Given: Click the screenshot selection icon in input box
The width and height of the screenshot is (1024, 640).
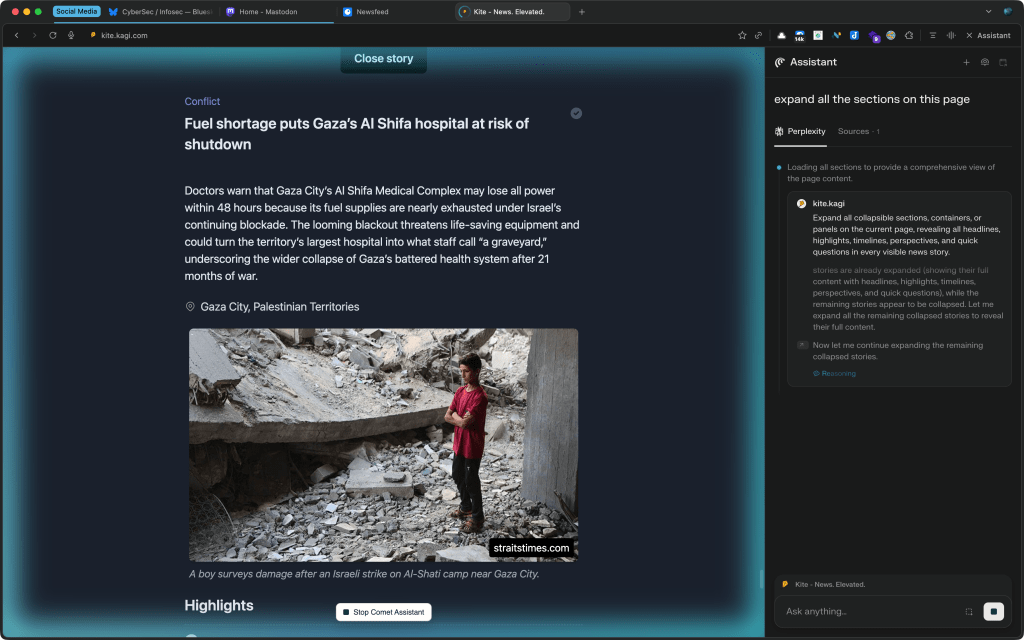Looking at the screenshot, I should pyautogui.click(x=968, y=611).
